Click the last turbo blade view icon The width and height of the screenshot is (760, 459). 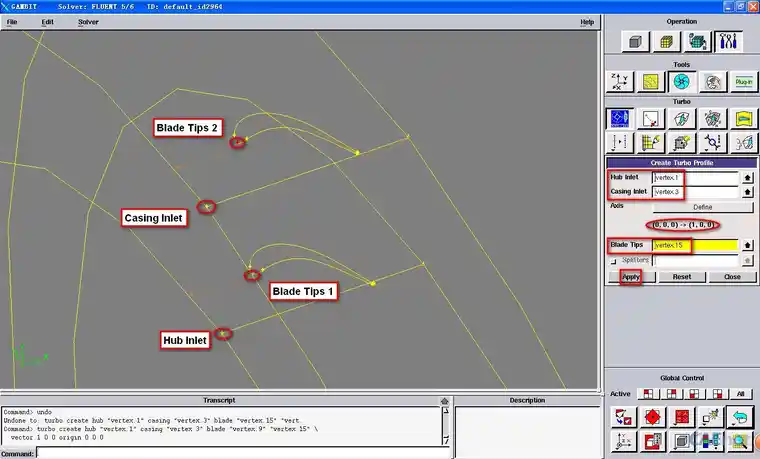coord(744,142)
